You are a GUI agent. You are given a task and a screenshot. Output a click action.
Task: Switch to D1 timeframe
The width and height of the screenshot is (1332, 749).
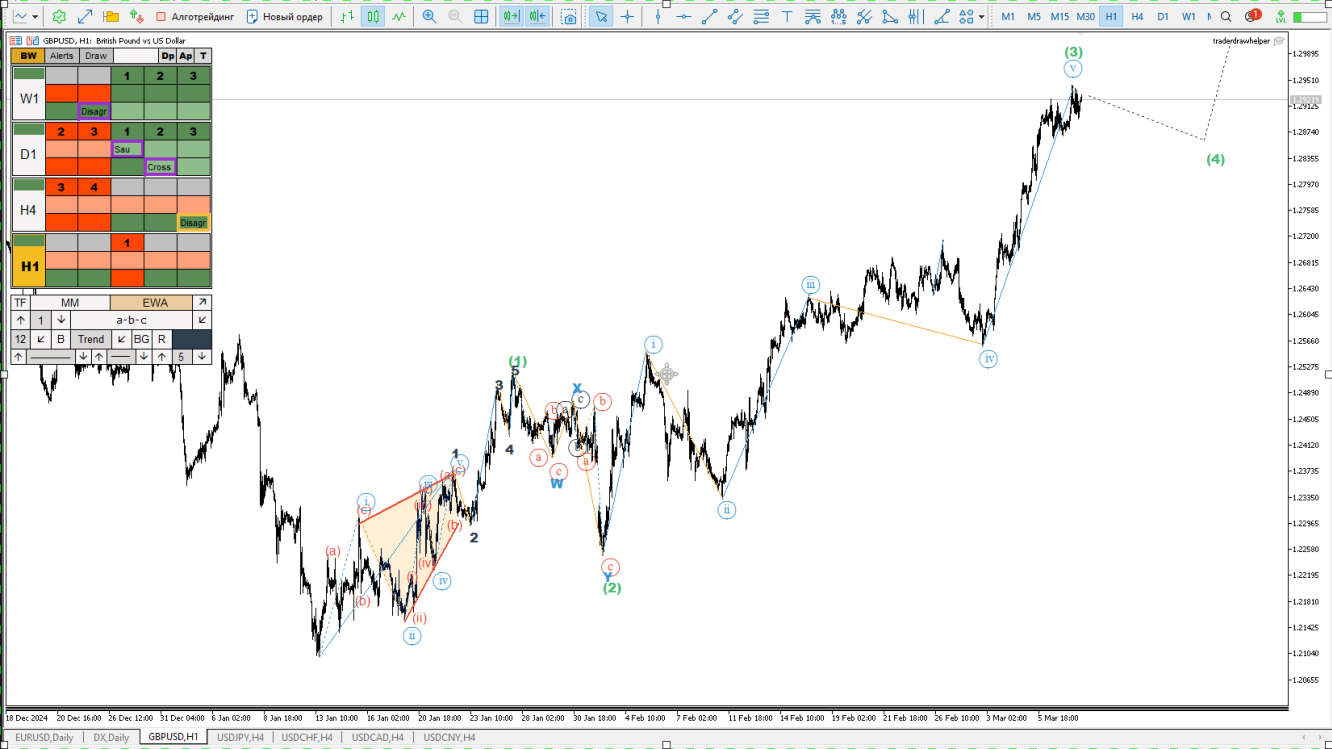tap(1163, 17)
